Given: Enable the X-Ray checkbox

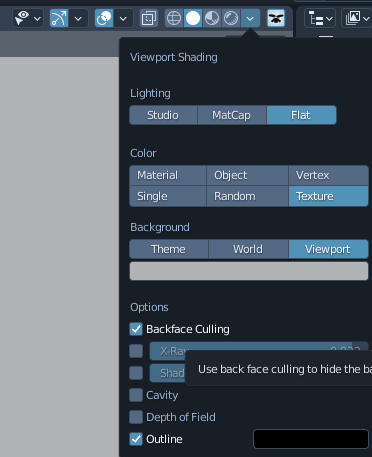Looking at the screenshot, I should 136,351.
